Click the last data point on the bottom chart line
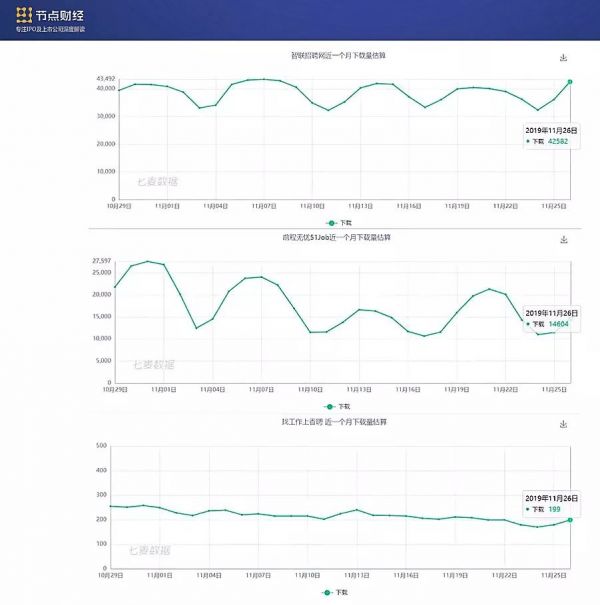Viewport: 600px width, 605px height. coord(570,520)
